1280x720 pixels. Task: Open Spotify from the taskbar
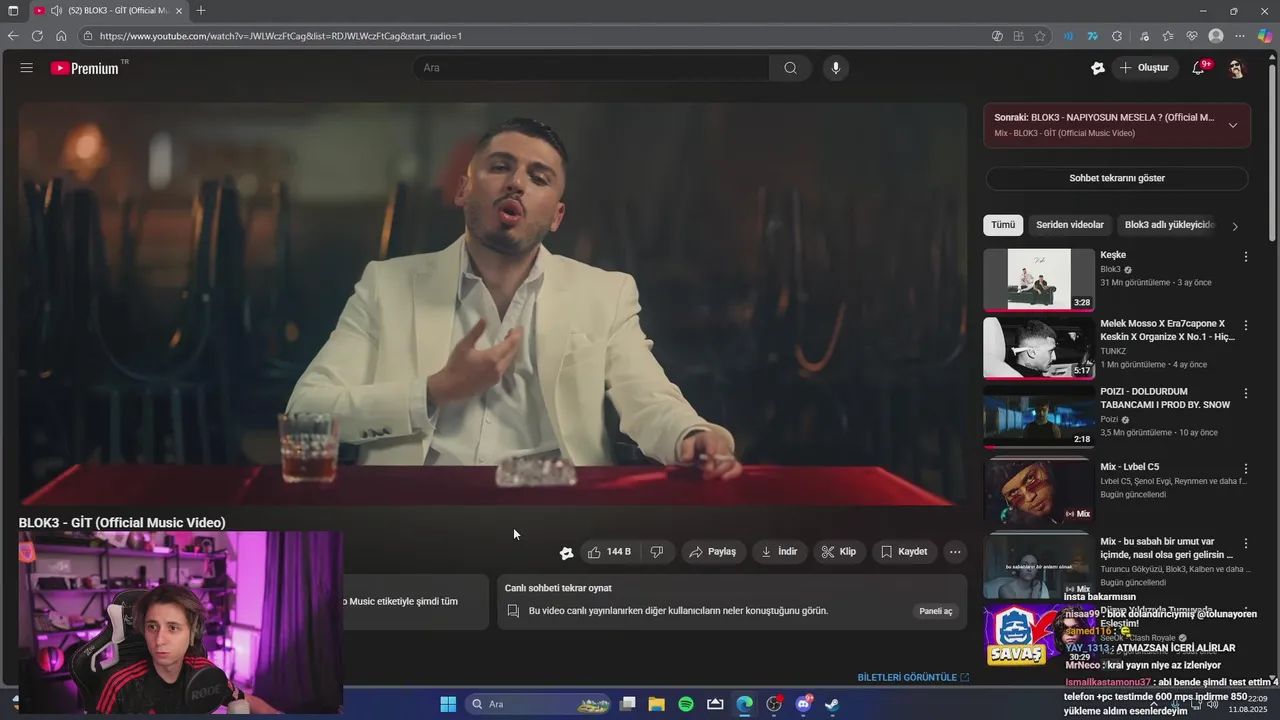coord(686,704)
